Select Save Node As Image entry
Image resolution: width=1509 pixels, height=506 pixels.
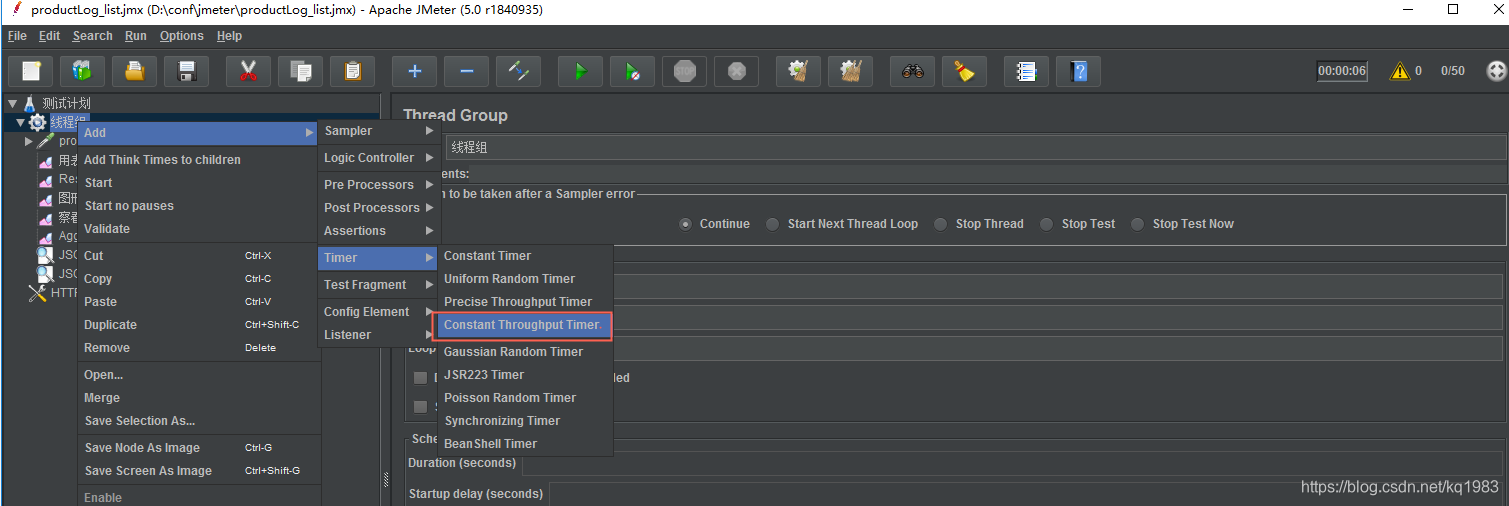[198, 448]
